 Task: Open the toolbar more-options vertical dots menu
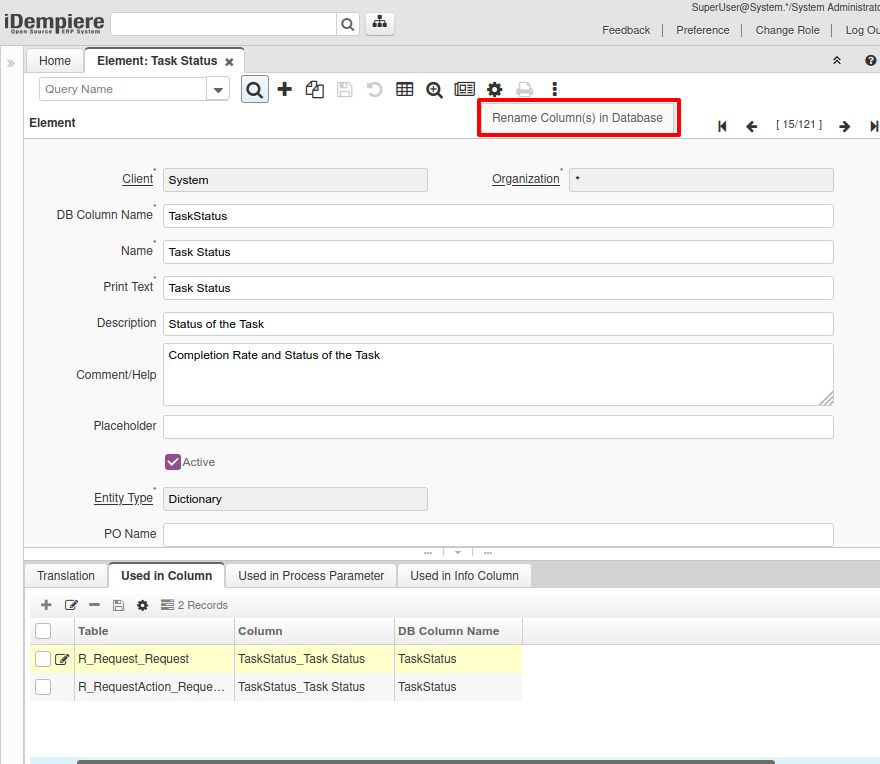coord(555,89)
